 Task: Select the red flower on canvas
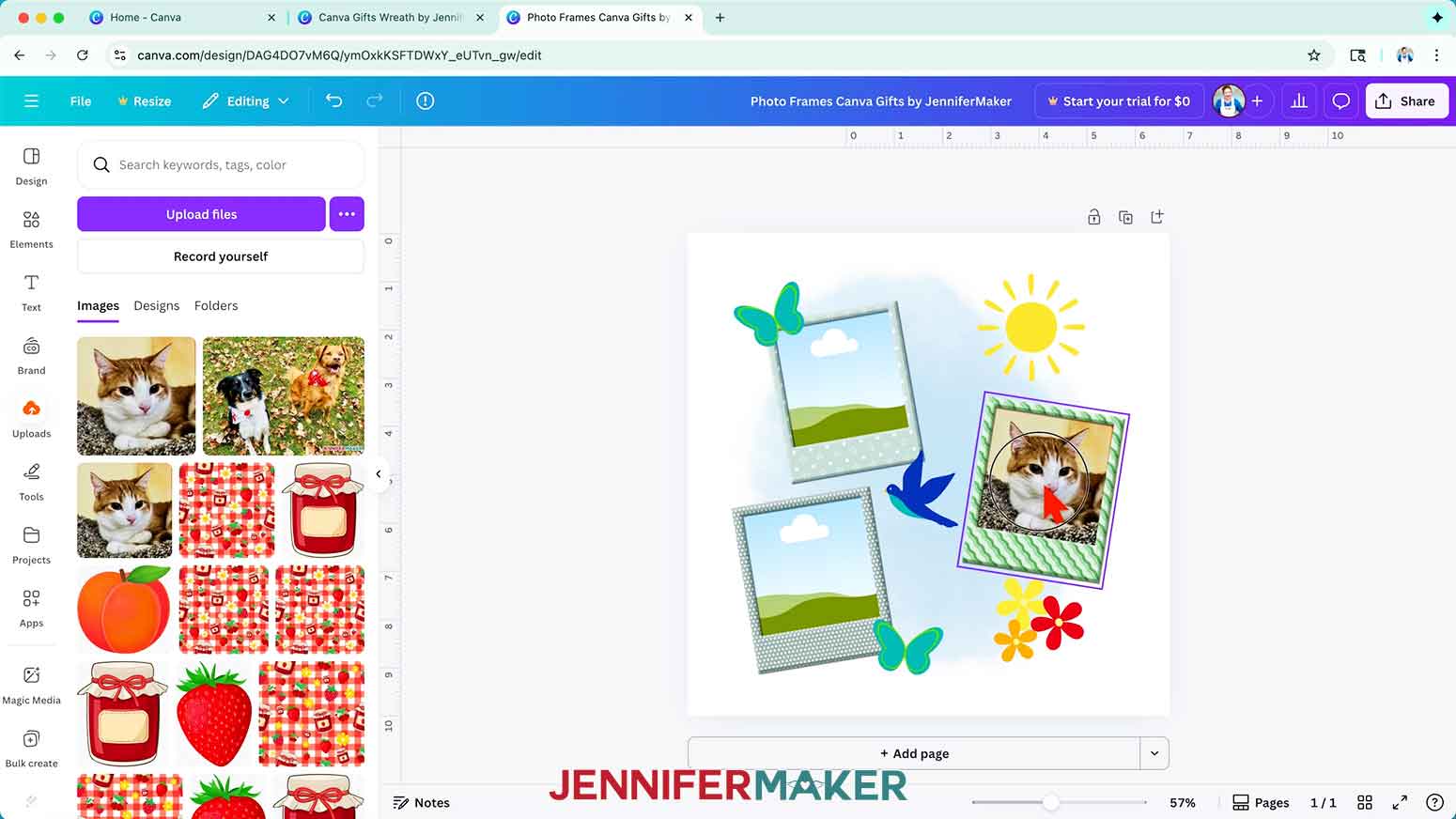pyautogui.click(x=1059, y=622)
